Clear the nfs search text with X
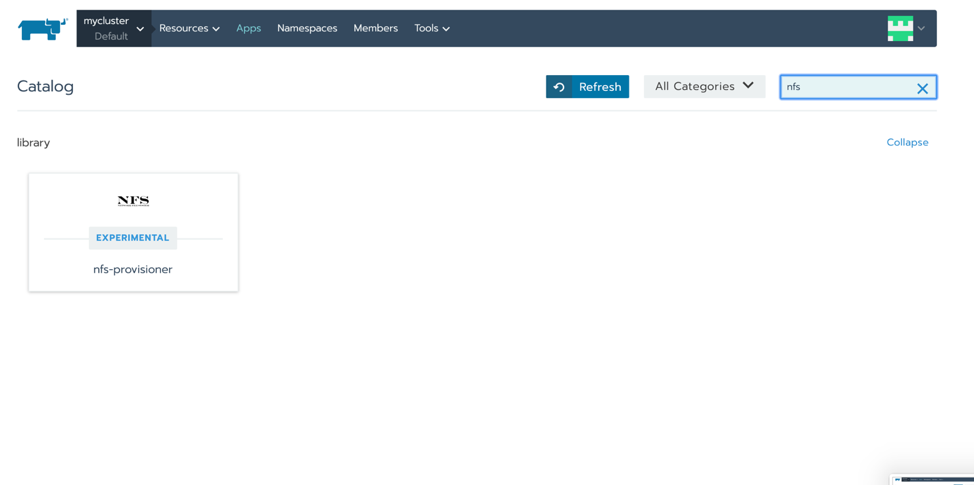Screen dimensions: 974x485 (x=922, y=88)
